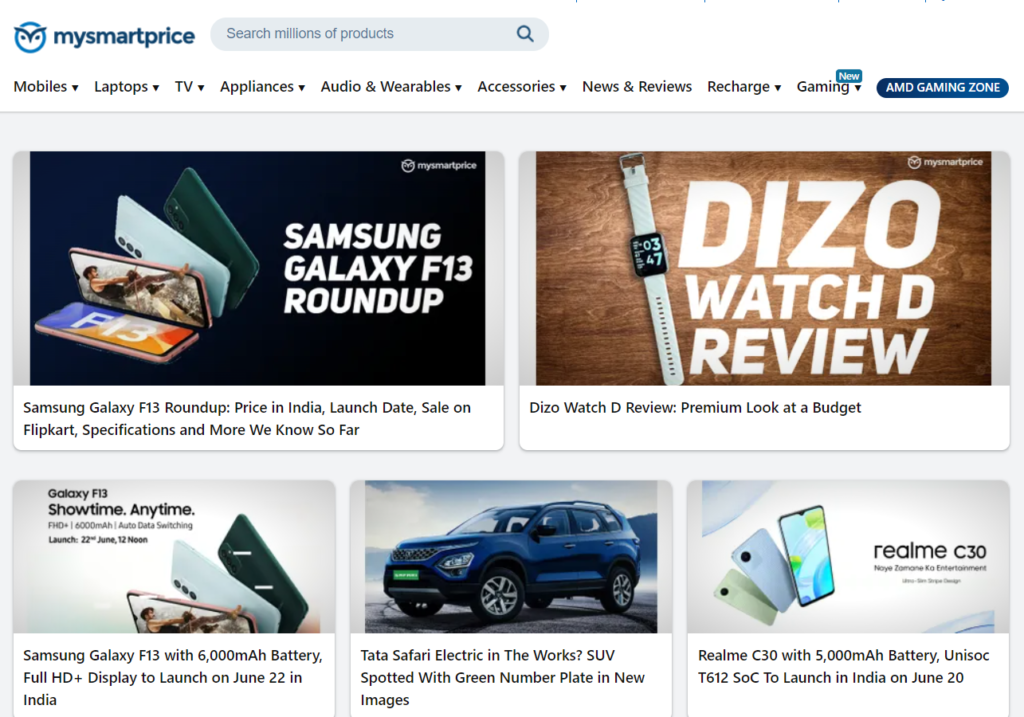This screenshot has width=1024, height=717.
Task: Open Samsung Galaxy F13 Roundup banner image
Action: point(258,268)
